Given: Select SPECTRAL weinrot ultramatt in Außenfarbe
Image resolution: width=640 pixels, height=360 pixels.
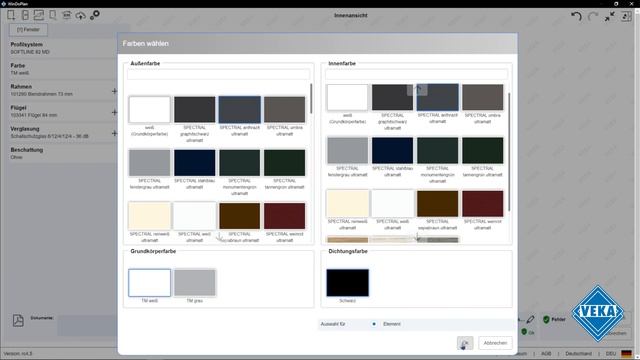Looking at the screenshot, I should (284, 216).
